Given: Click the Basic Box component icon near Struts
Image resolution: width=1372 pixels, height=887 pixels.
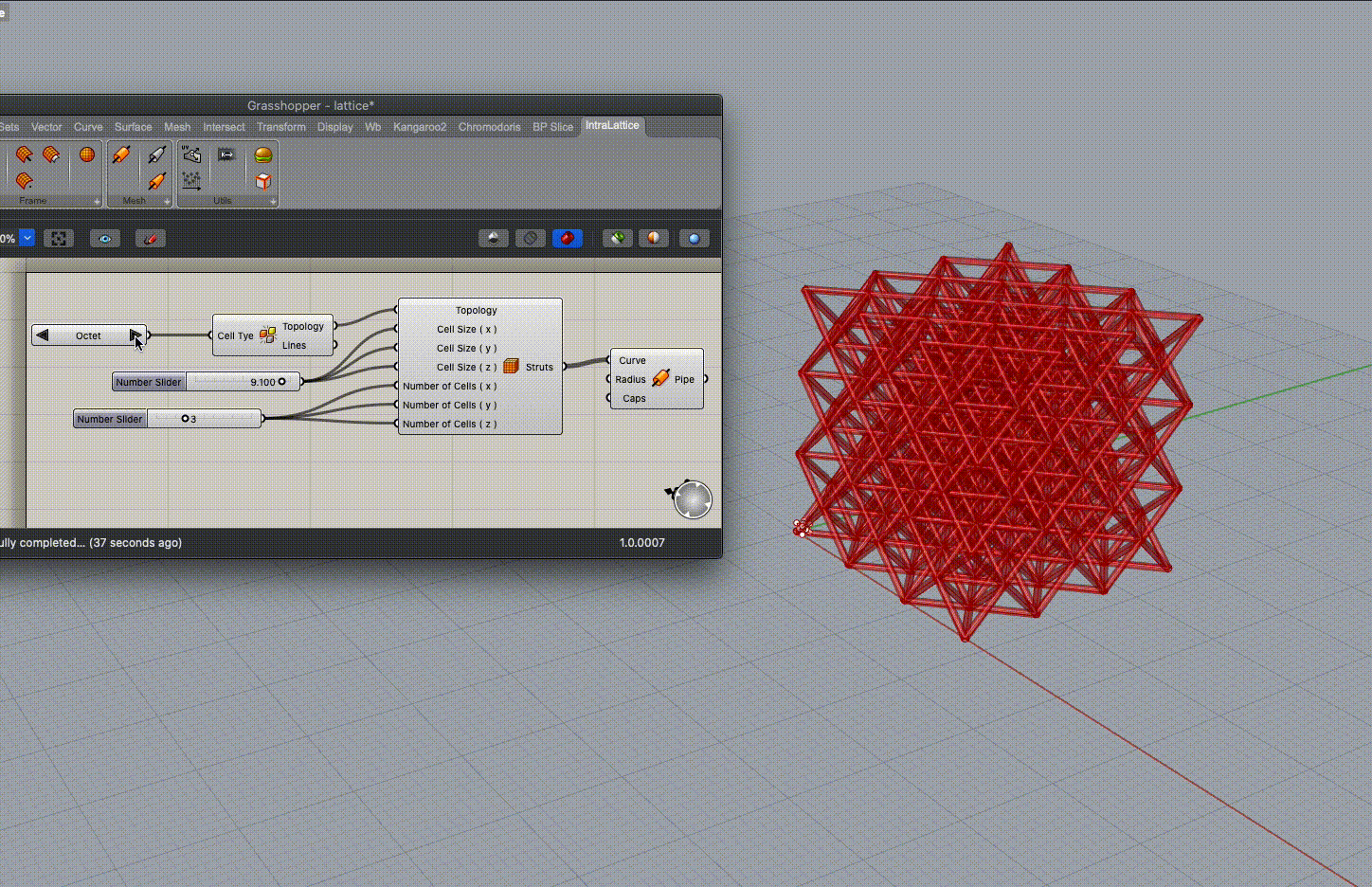Looking at the screenshot, I should point(512,366).
